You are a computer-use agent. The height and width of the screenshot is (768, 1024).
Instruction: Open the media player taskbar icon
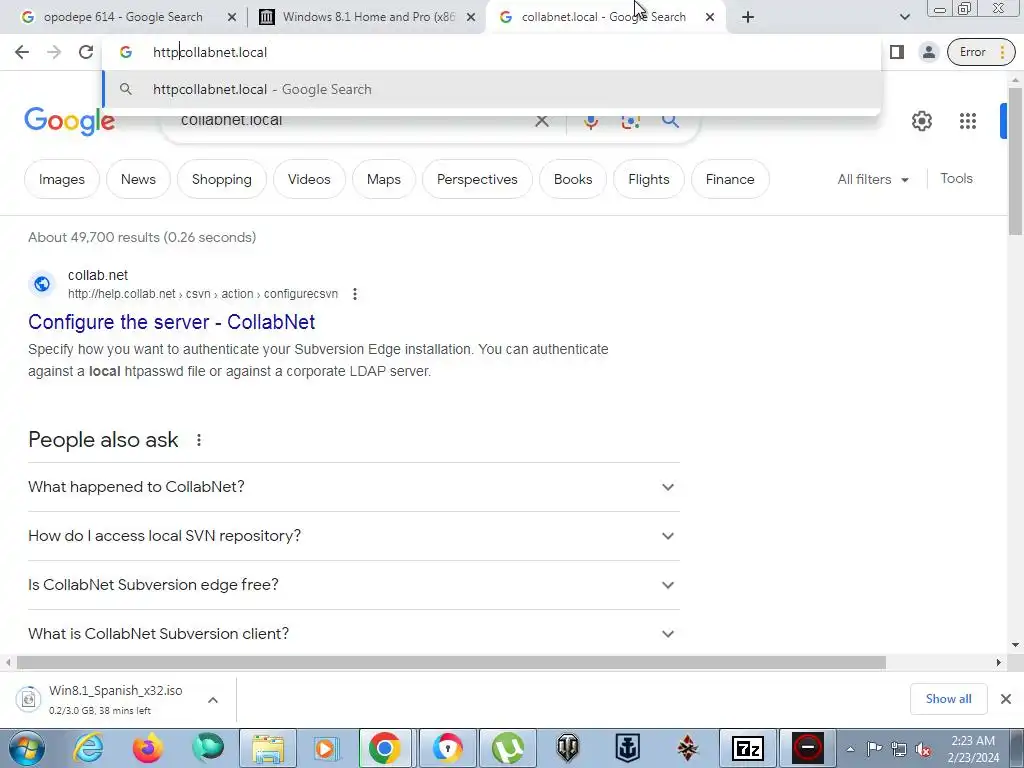(326, 748)
